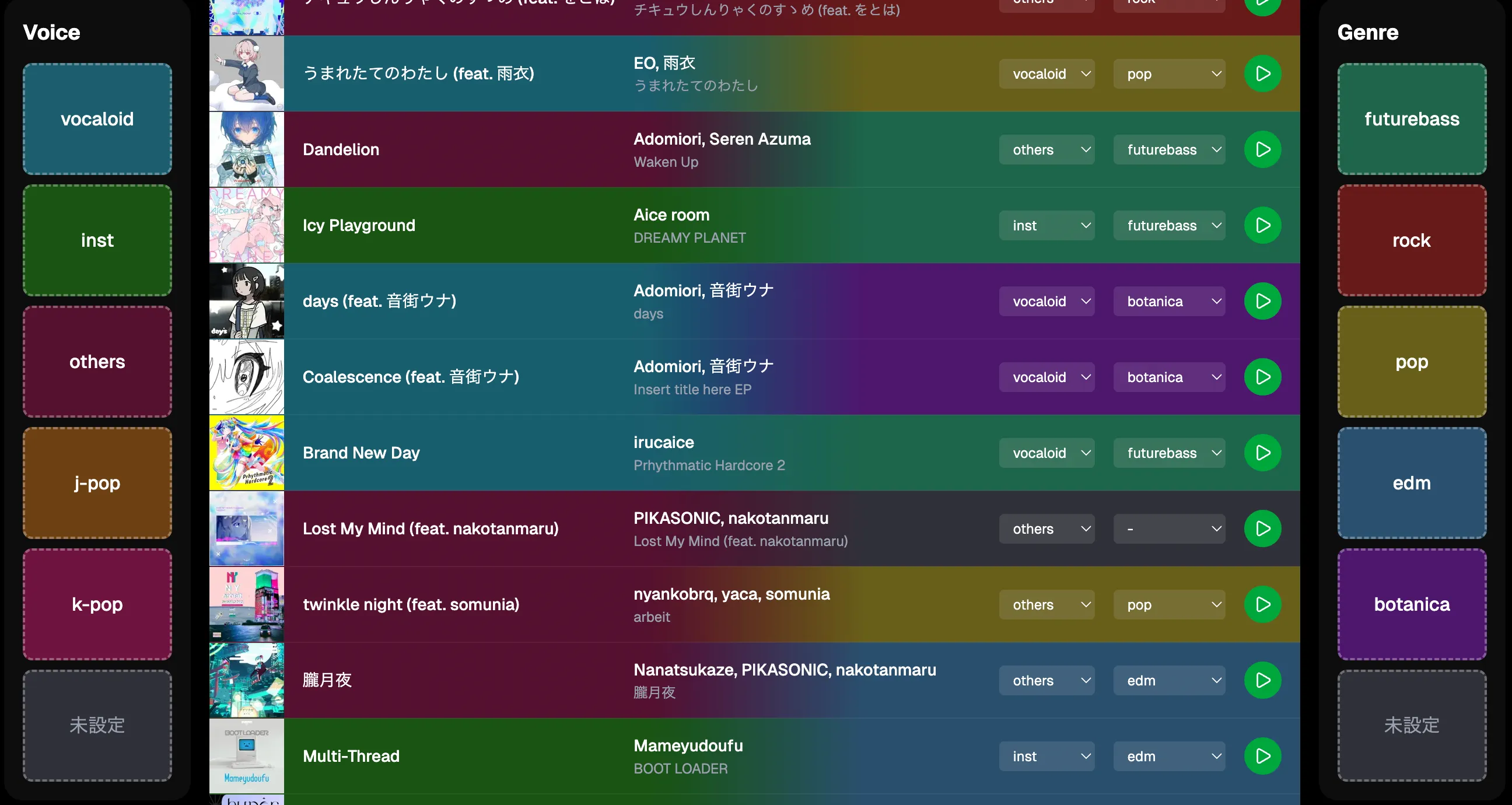Image resolution: width=1512 pixels, height=805 pixels.
Task: Toggle the rock filter in Genre panel
Action: pyautogui.click(x=1412, y=240)
